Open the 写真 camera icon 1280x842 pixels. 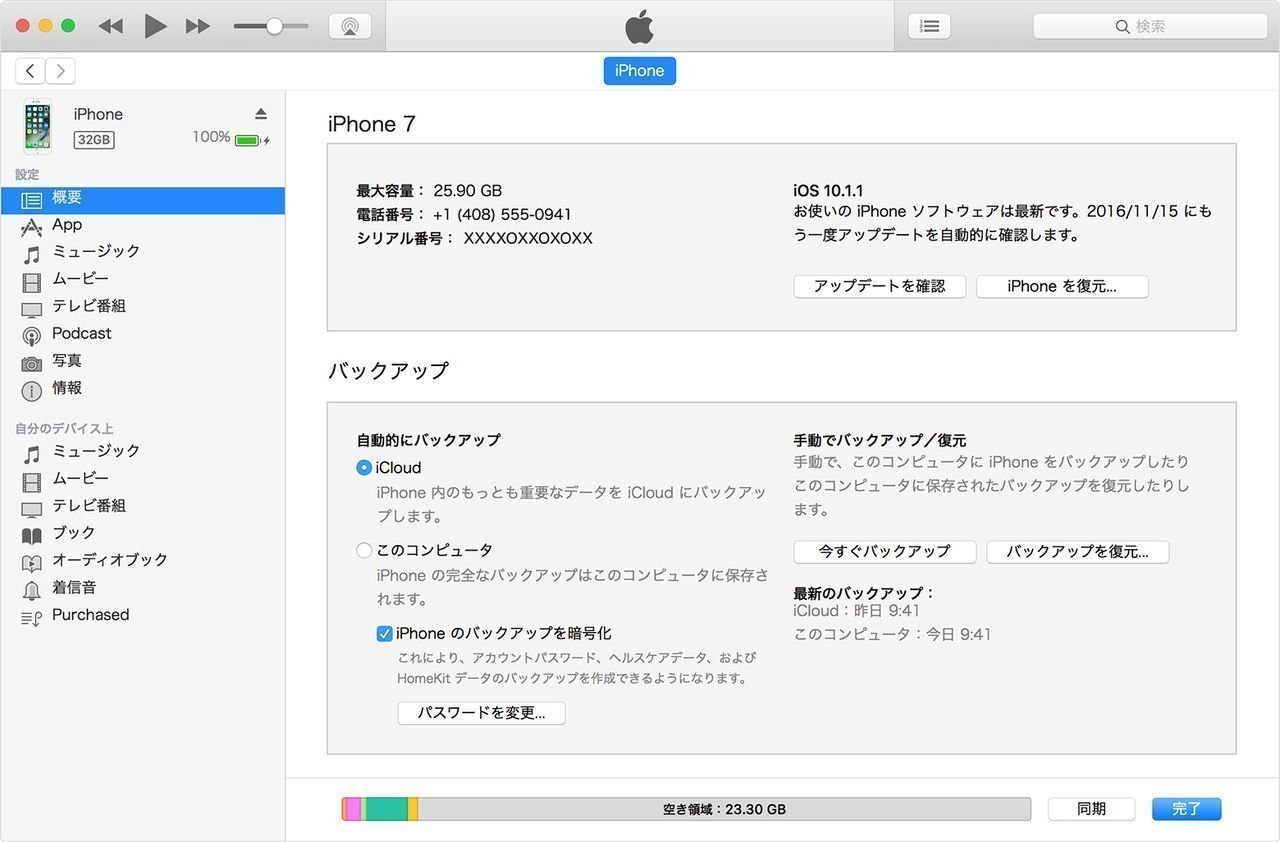tap(32, 363)
